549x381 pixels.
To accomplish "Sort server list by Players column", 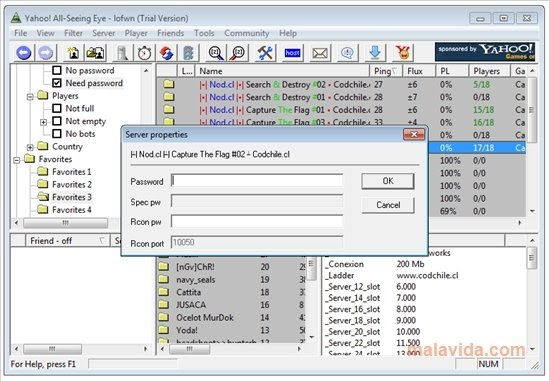I will [x=489, y=71].
